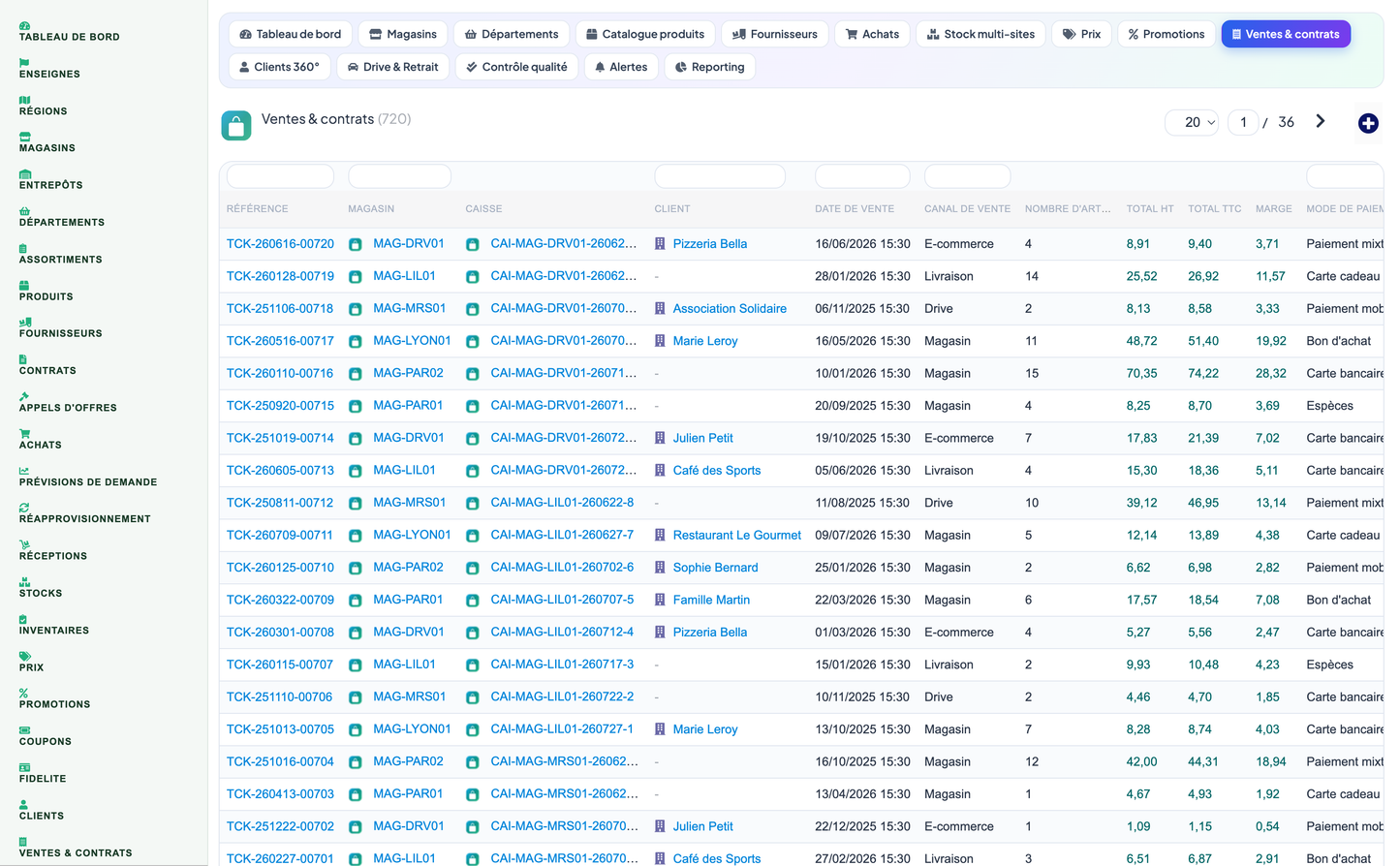Select Total TTC value 74,22
Viewport: 1400px width, 866px height.
(1203, 374)
